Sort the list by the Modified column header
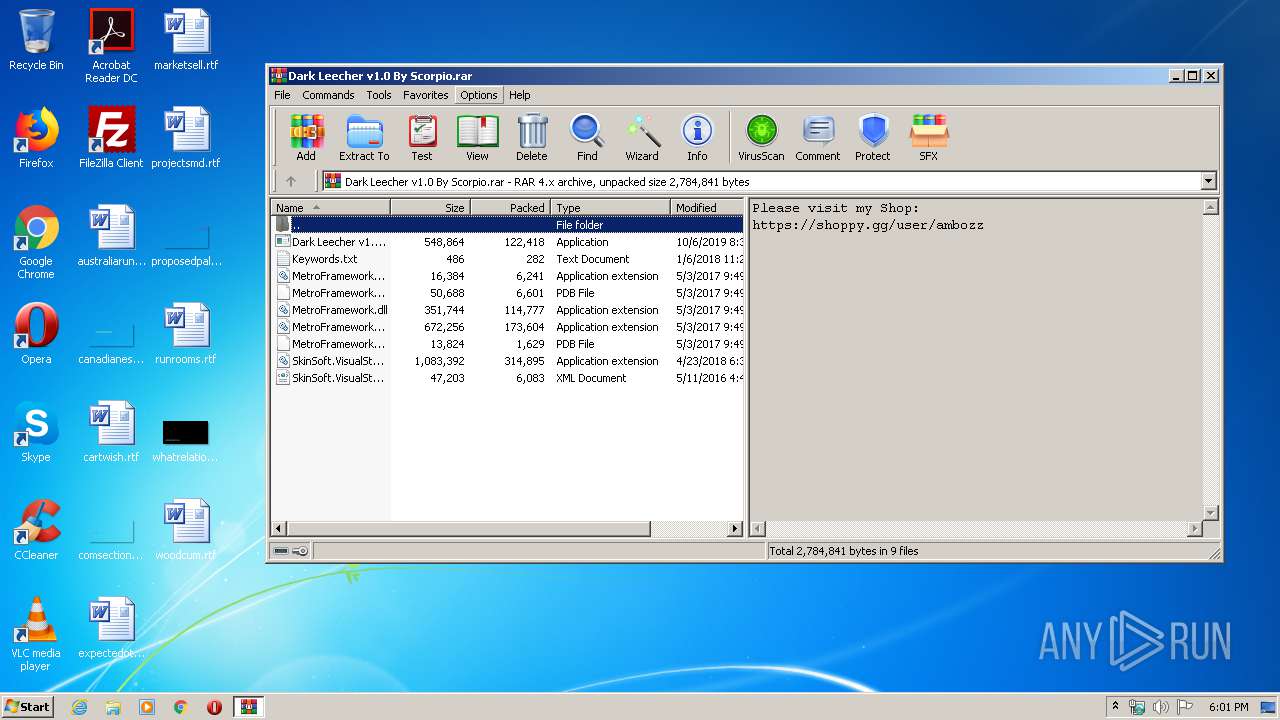1280x720 pixels. click(x=707, y=207)
